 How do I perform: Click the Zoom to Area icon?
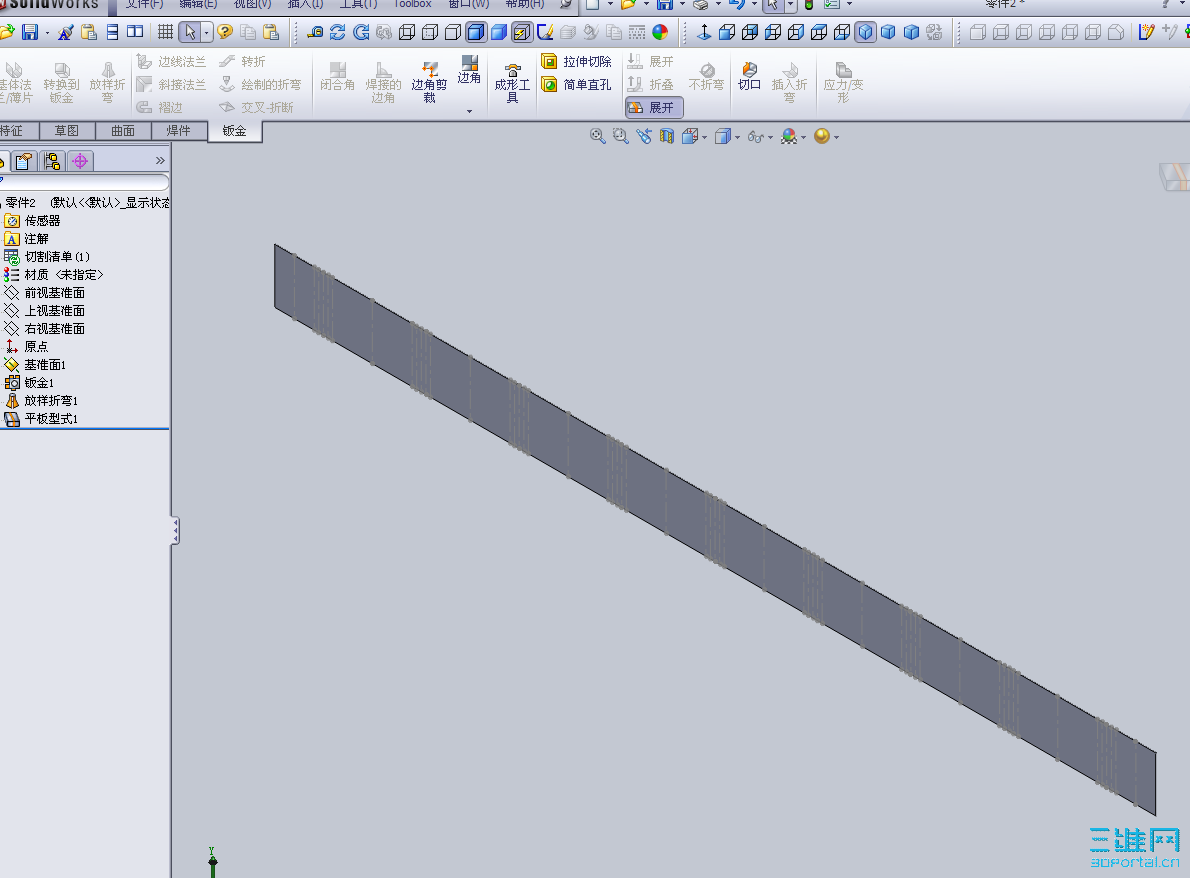tap(620, 136)
